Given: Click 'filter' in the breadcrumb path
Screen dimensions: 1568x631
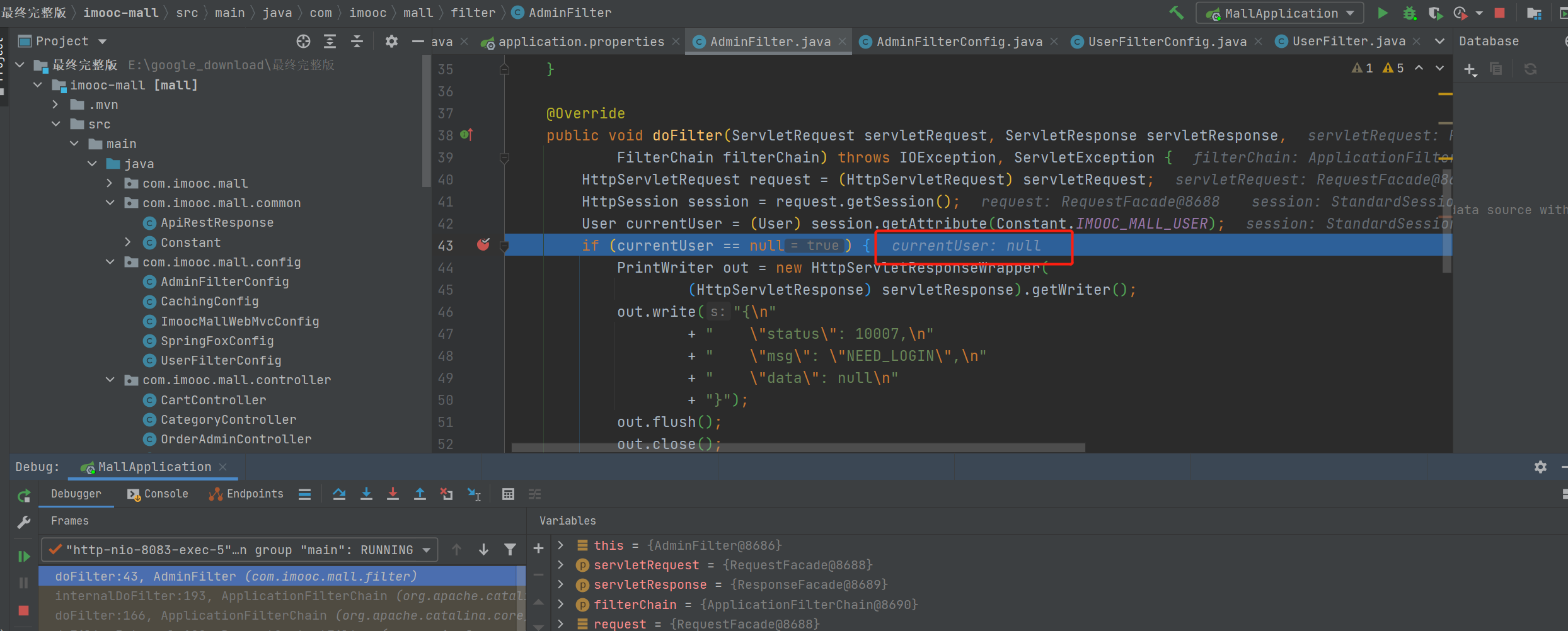Looking at the screenshot, I should pyautogui.click(x=473, y=13).
